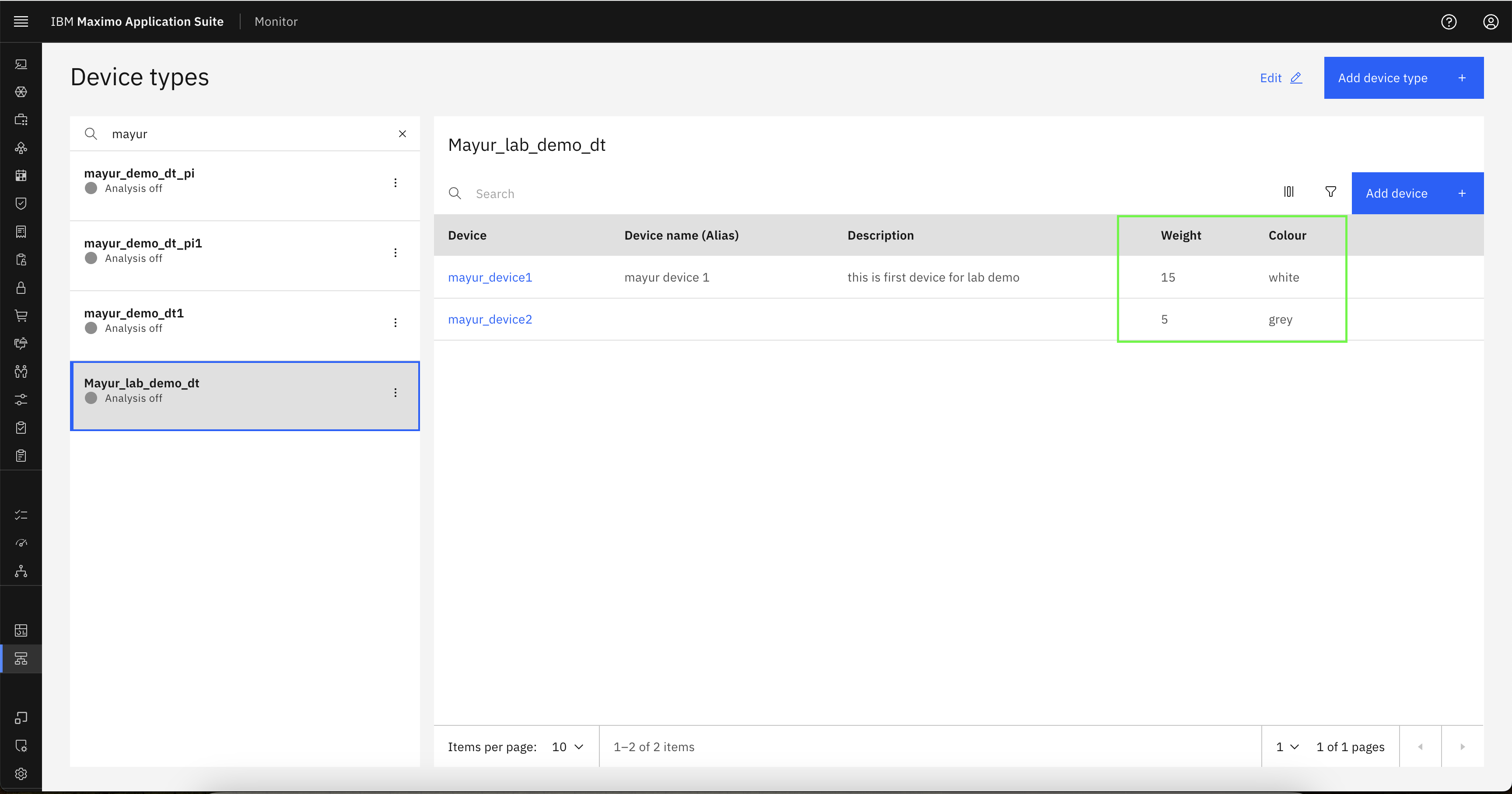The image size is (1512, 794).
Task: Open the mayur_device1 link
Action: [x=490, y=277]
